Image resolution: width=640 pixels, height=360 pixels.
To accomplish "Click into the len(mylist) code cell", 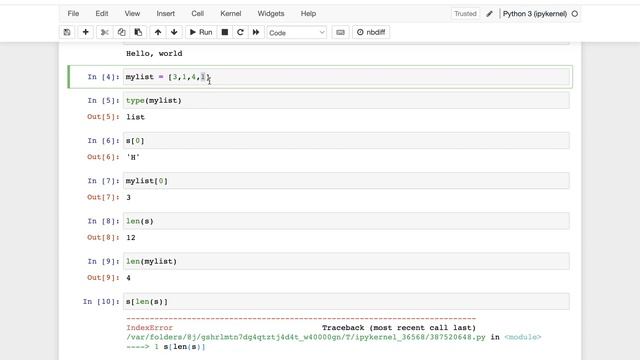I will 346,261.
